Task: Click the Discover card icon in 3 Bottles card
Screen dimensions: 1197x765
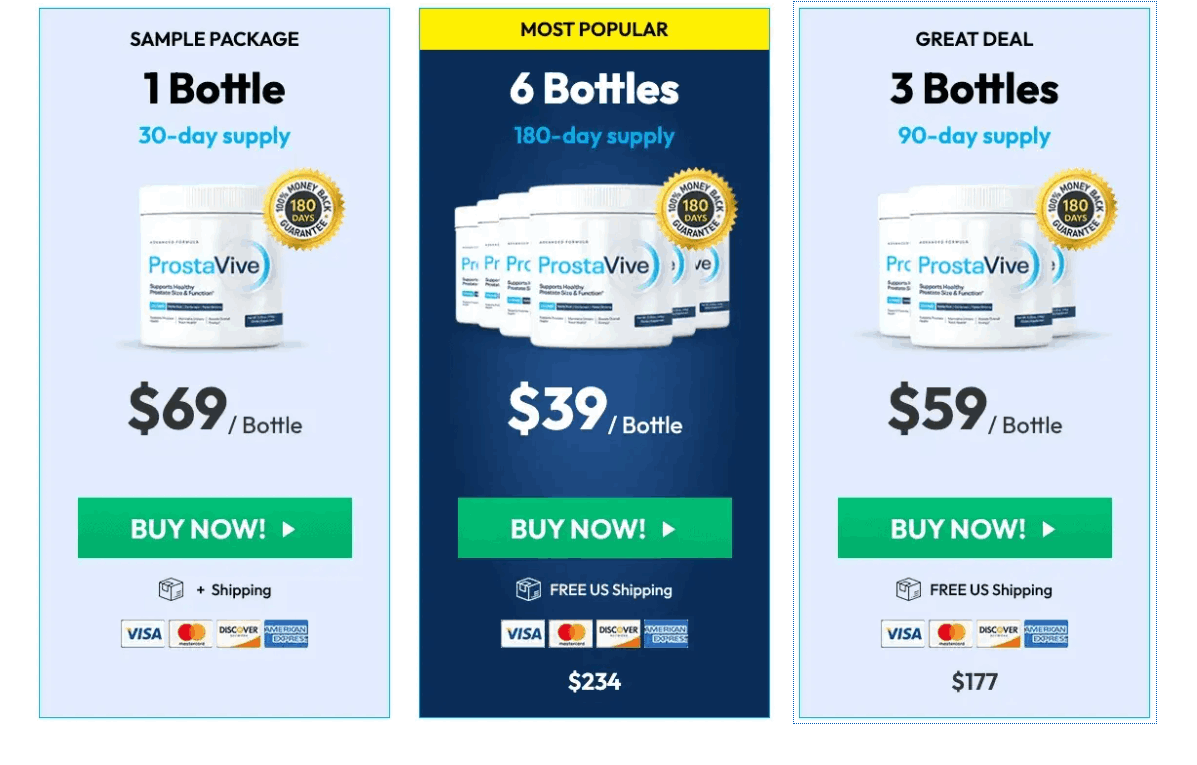Action: [x=998, y=634]
